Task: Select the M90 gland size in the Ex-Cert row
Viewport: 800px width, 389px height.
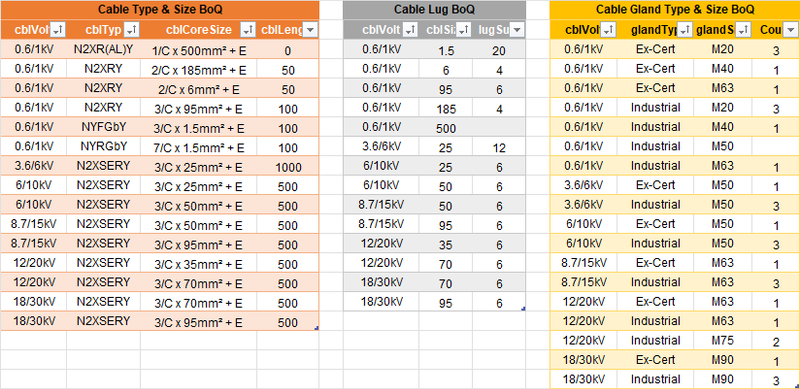Action: pos(723,359)
